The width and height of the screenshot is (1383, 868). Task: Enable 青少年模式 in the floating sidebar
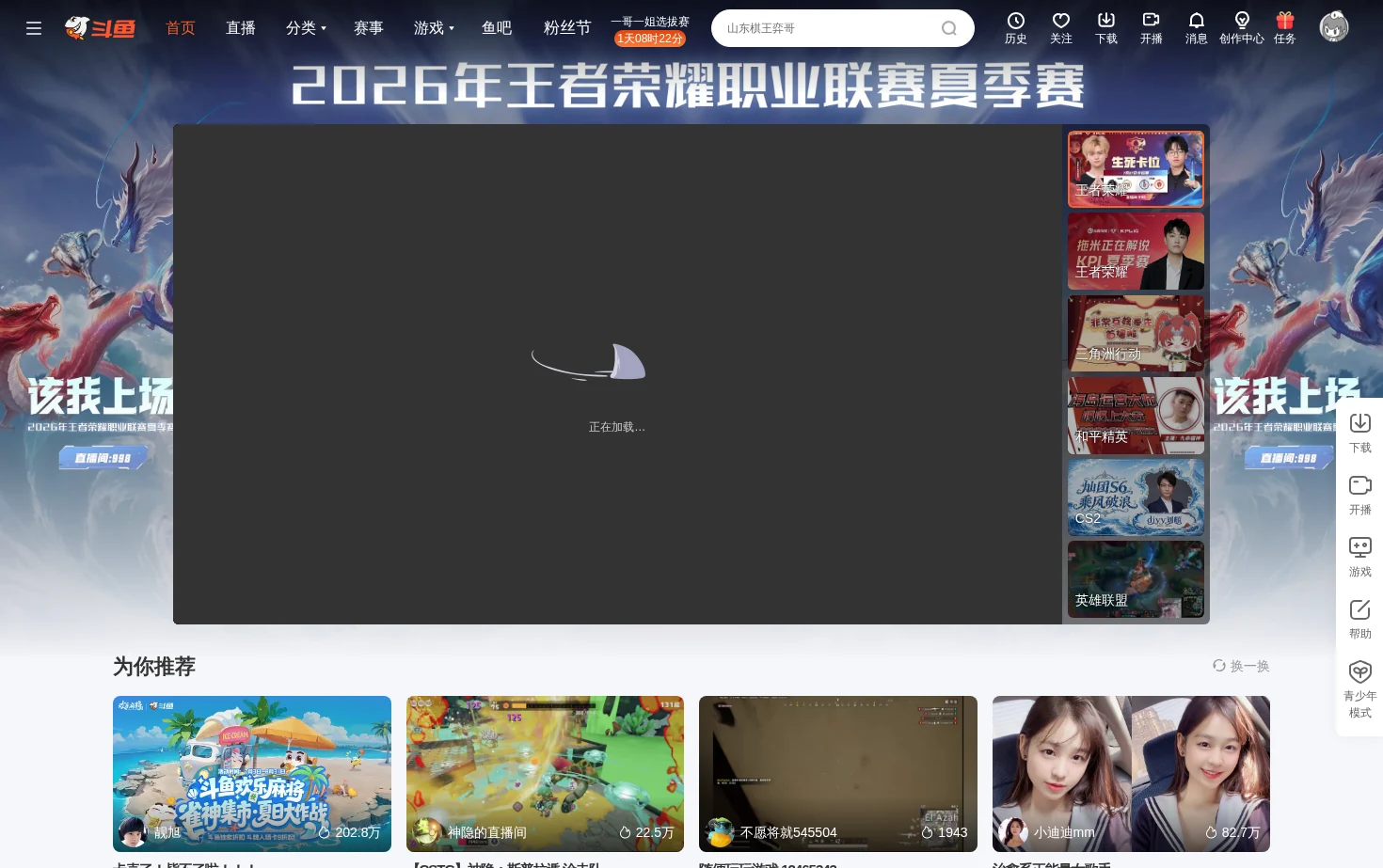[x=1360, y=689]
